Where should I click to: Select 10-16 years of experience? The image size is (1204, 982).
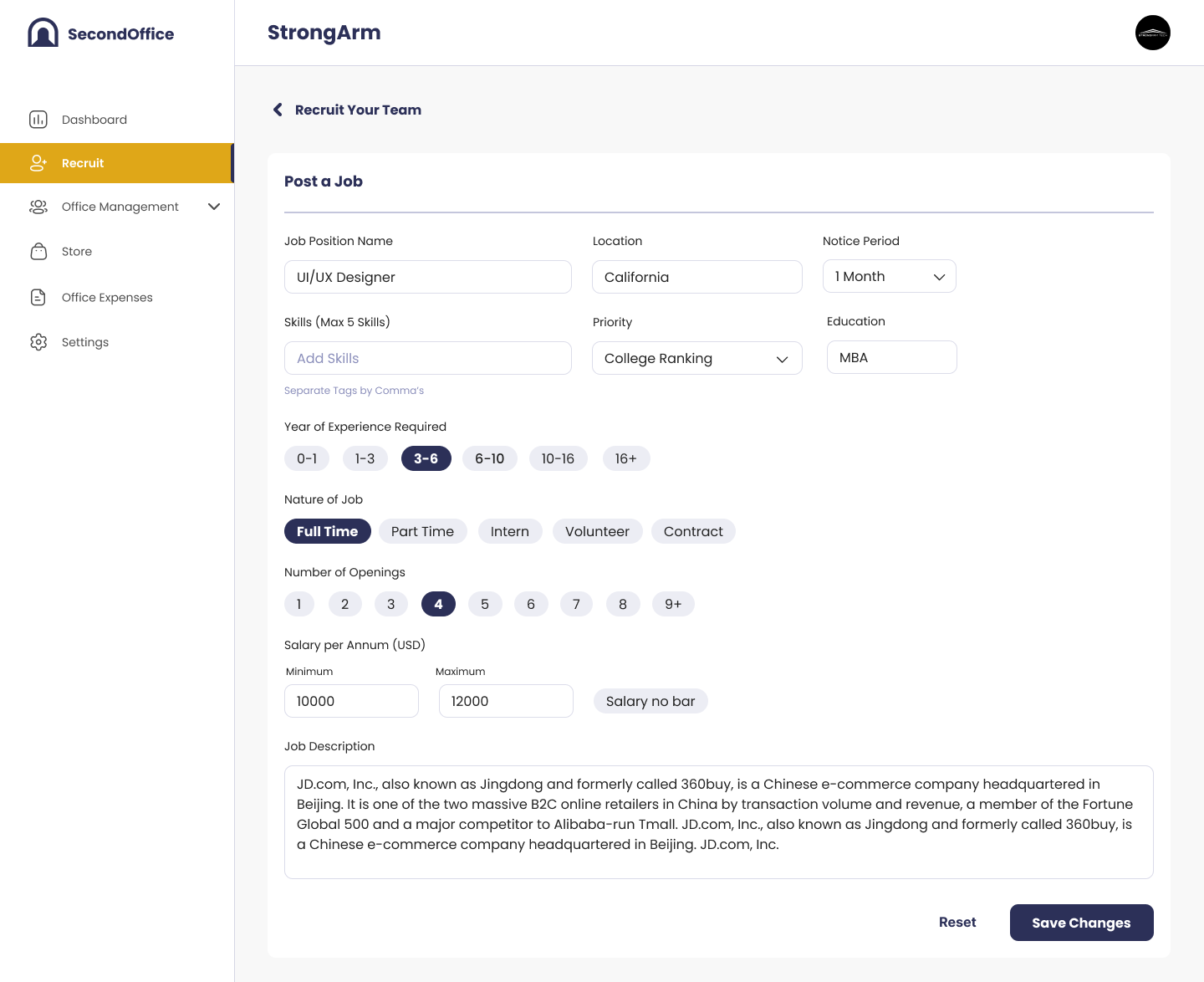tap(559, 458)
